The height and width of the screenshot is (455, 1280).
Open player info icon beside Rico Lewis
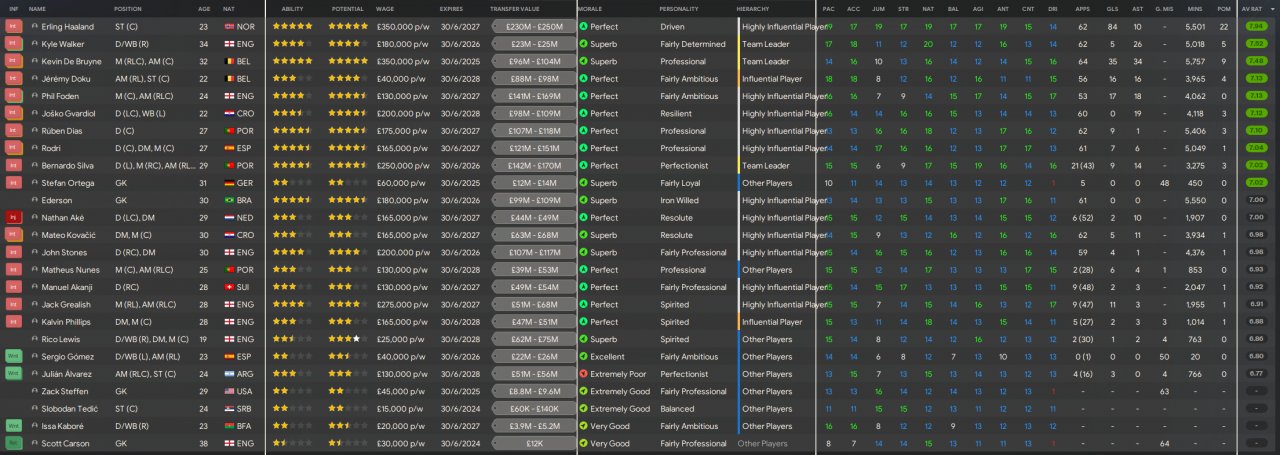(x=35, y=339)
